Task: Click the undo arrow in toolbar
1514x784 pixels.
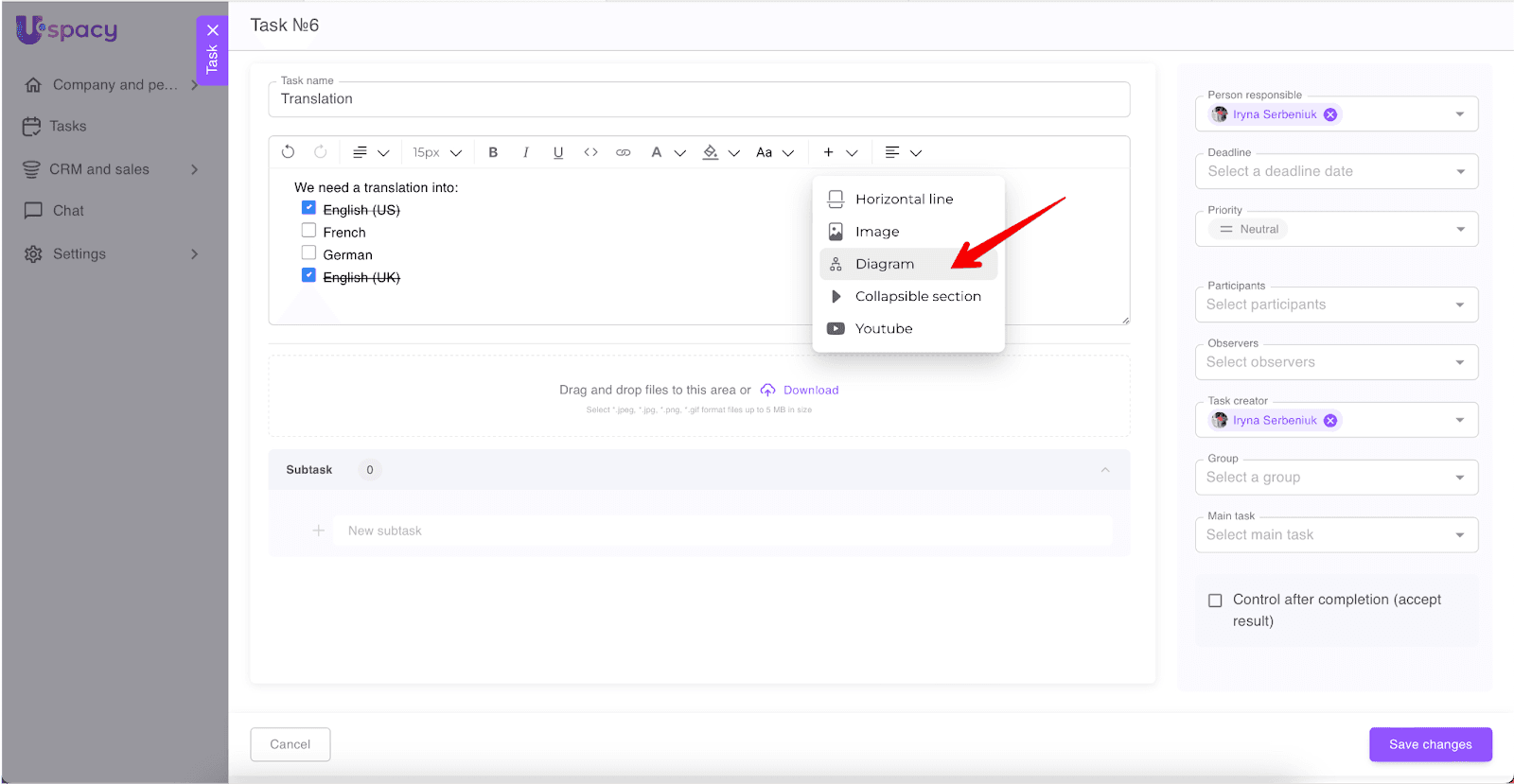Action: pyautogui.click(x=289, y=152)
